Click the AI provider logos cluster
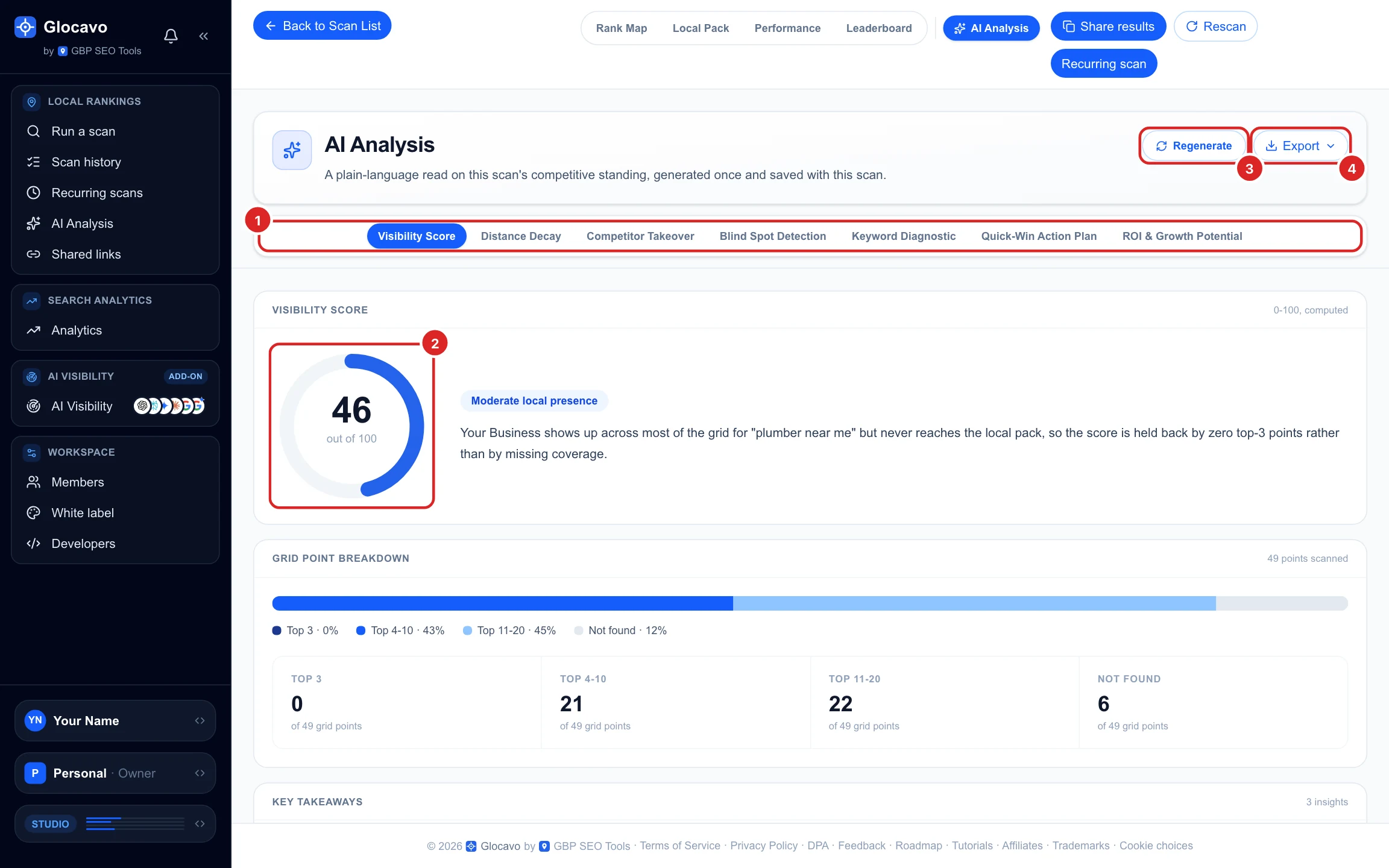The width and height of the screenshot is (1389, 868). 169,406
